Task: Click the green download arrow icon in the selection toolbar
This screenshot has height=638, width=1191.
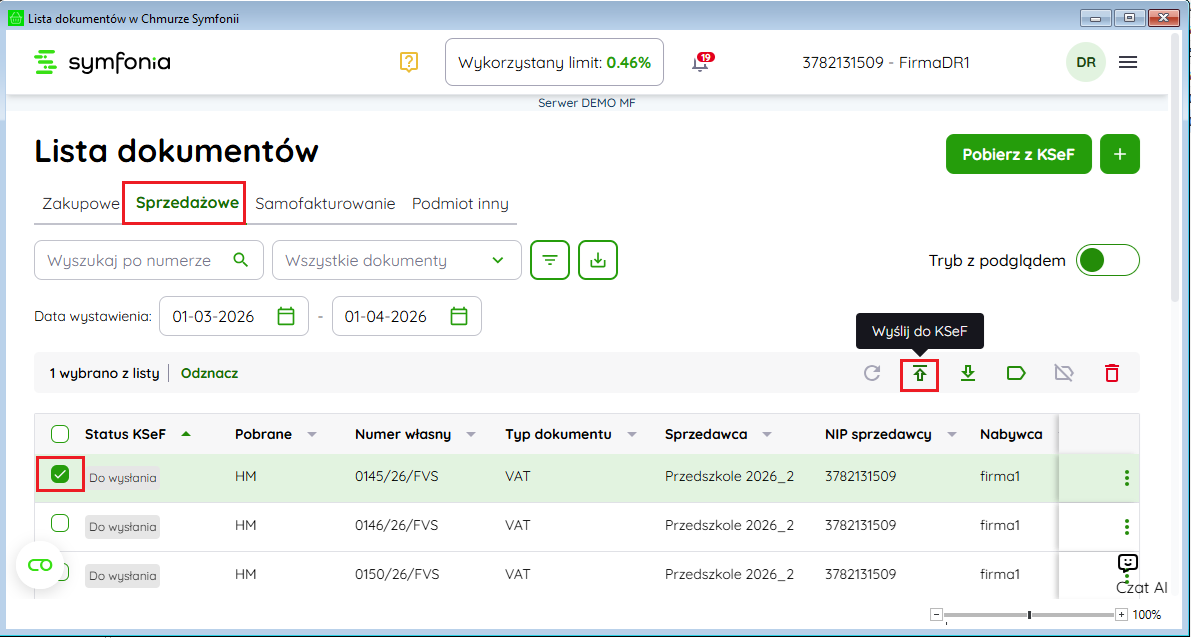Action: click(967, 373)
